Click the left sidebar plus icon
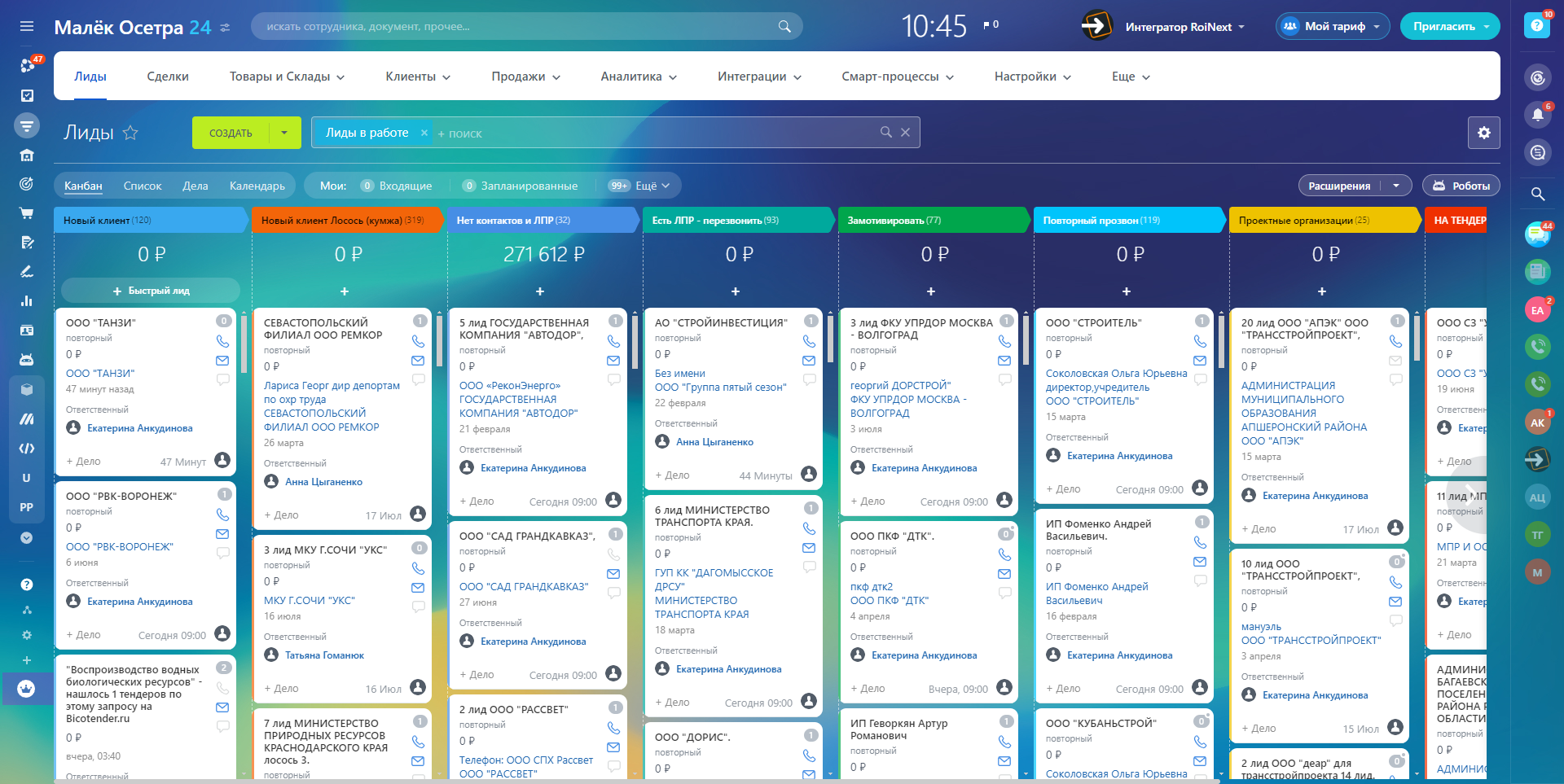The image size is (1564, 784). click(27, 660)
